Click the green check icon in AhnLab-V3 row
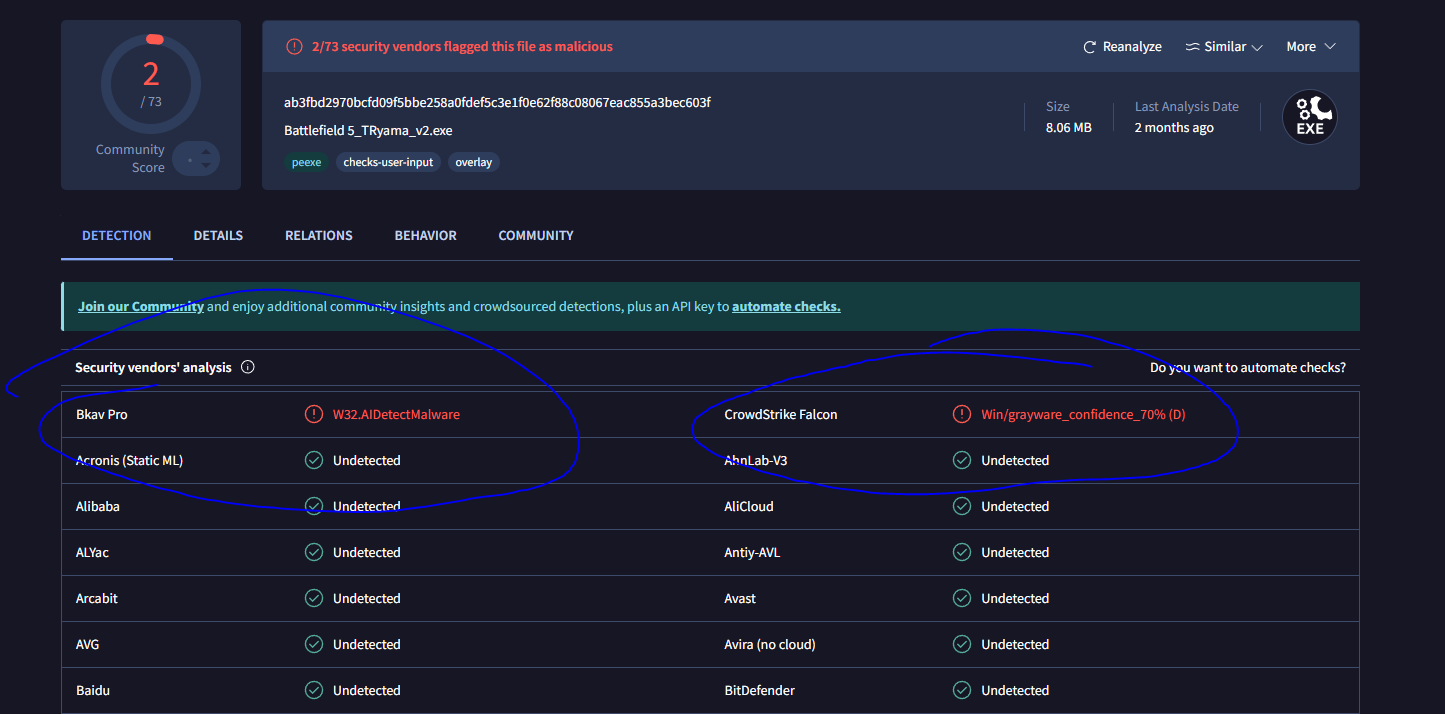1445x714 pixels. [962, 460]
